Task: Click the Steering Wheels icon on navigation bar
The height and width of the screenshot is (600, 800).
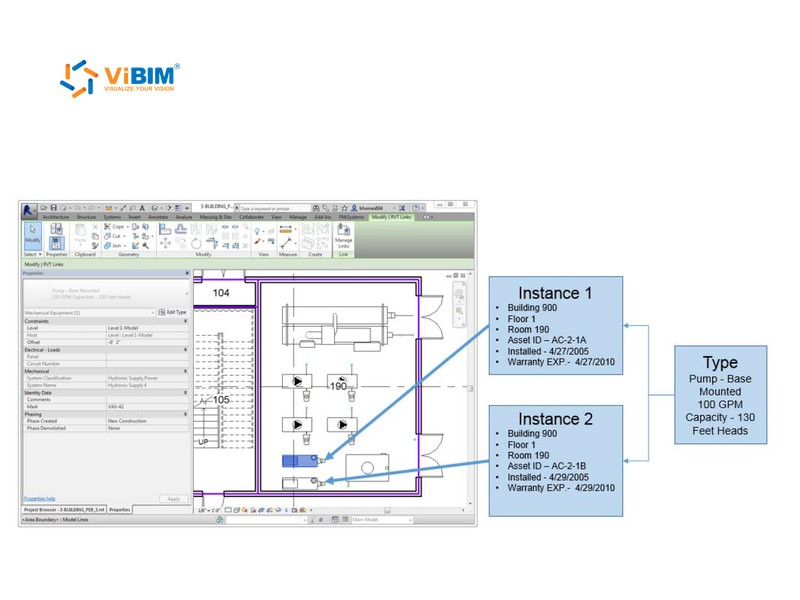Action: pyautogui.click(x=459, y=294)
